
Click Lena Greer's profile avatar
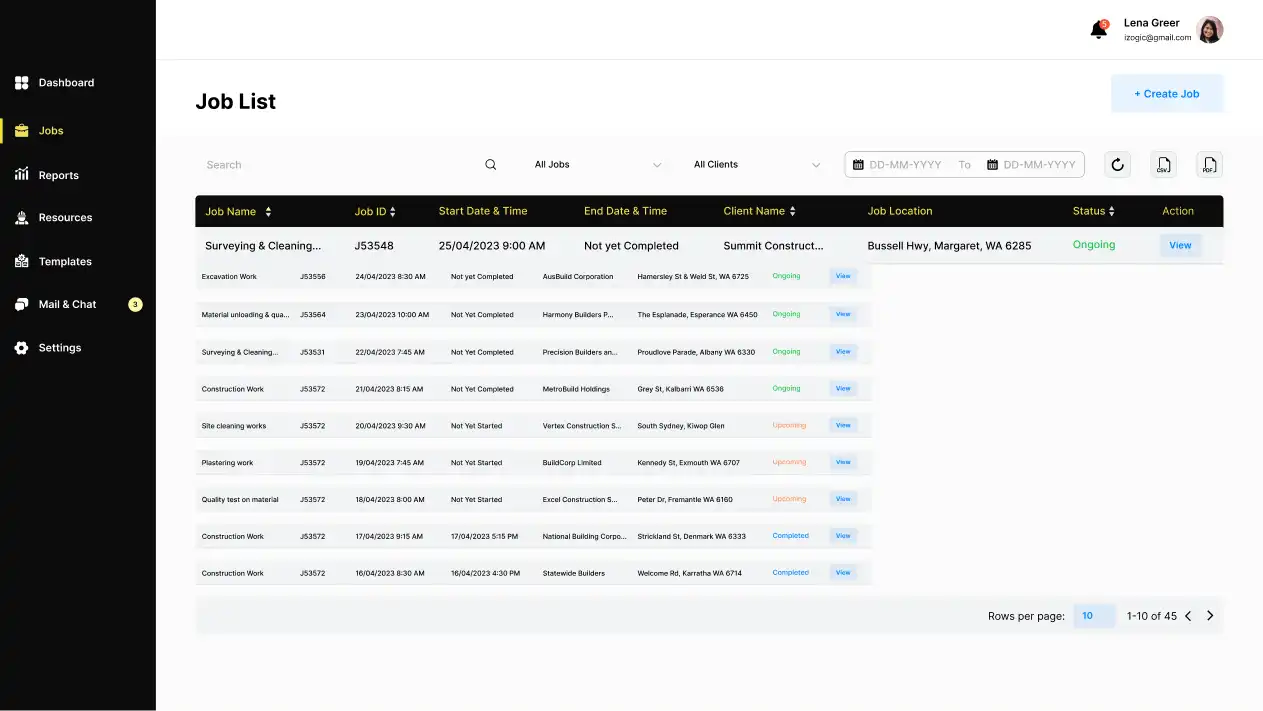(x=1210, y=30)
